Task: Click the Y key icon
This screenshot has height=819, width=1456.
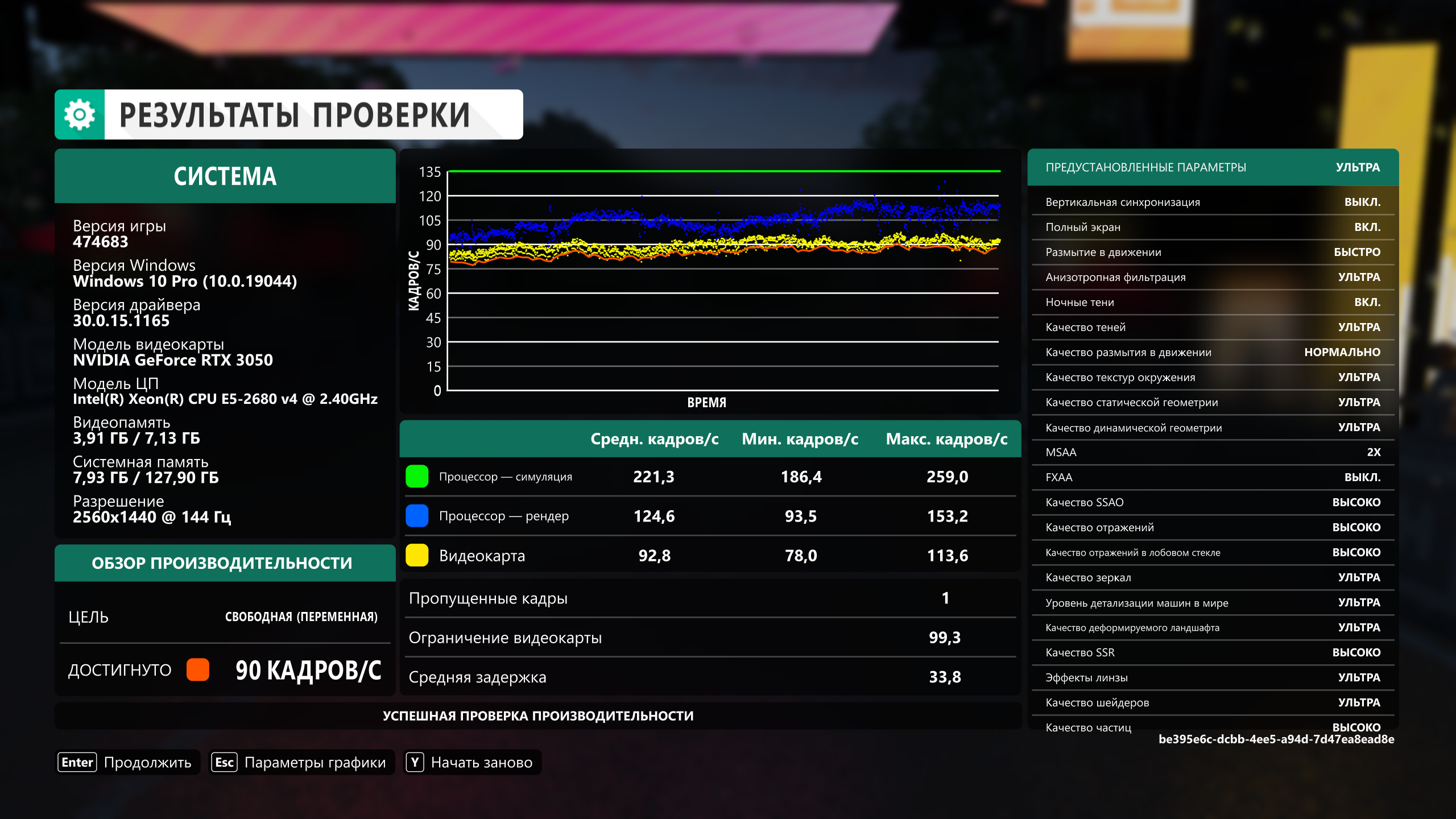Action: tap(415, 763)
